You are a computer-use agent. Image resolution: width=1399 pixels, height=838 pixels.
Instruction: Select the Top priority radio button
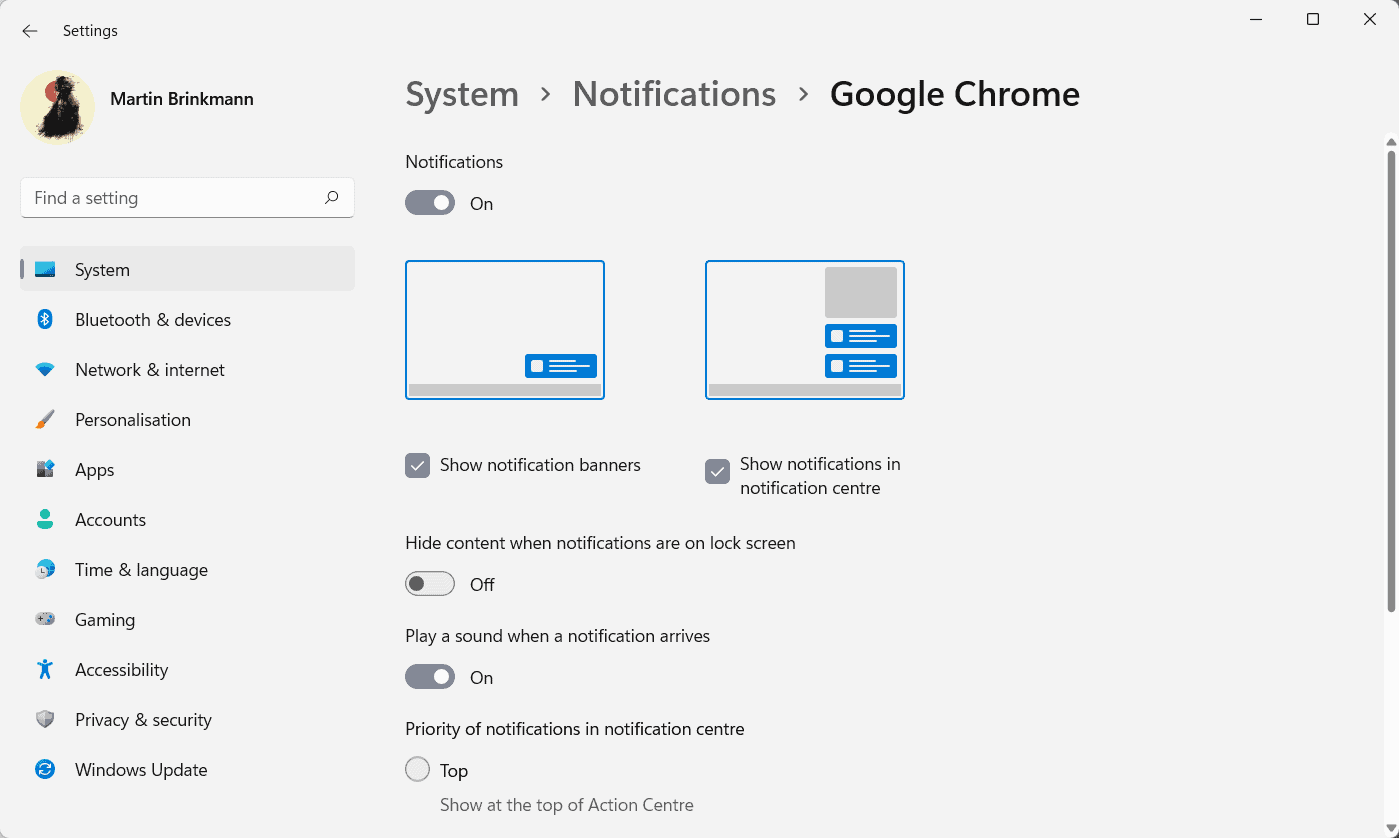[417, 769]
